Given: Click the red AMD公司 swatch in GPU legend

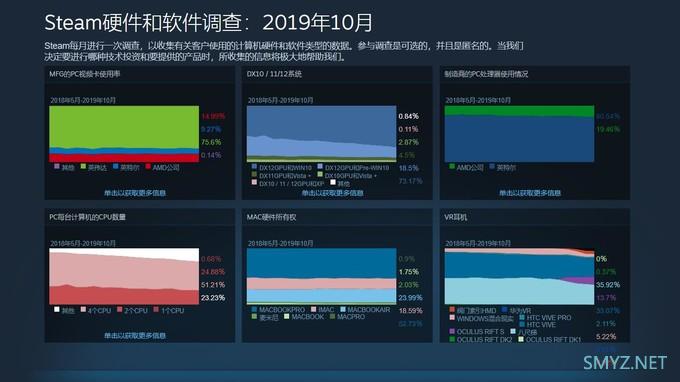Looking at the screenshot, I should pos(148,166).
